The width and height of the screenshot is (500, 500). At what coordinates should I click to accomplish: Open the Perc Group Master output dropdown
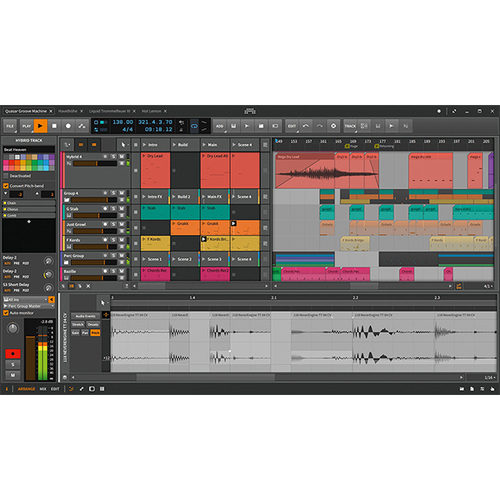pos(29,306)
